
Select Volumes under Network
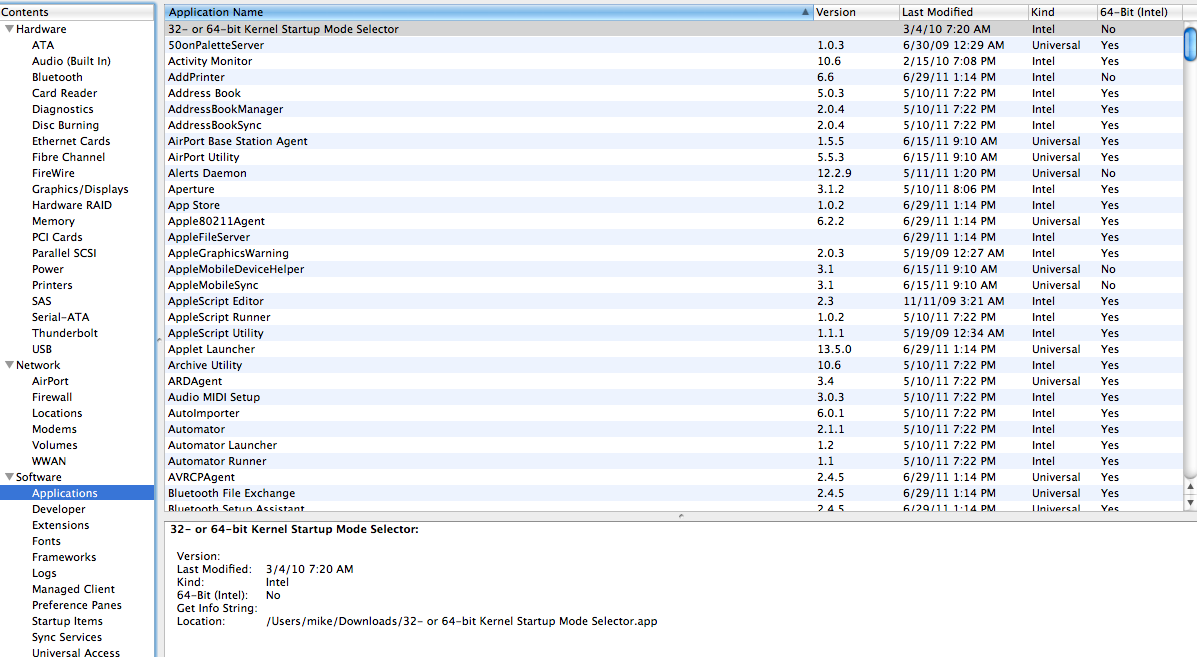[54, 446]
